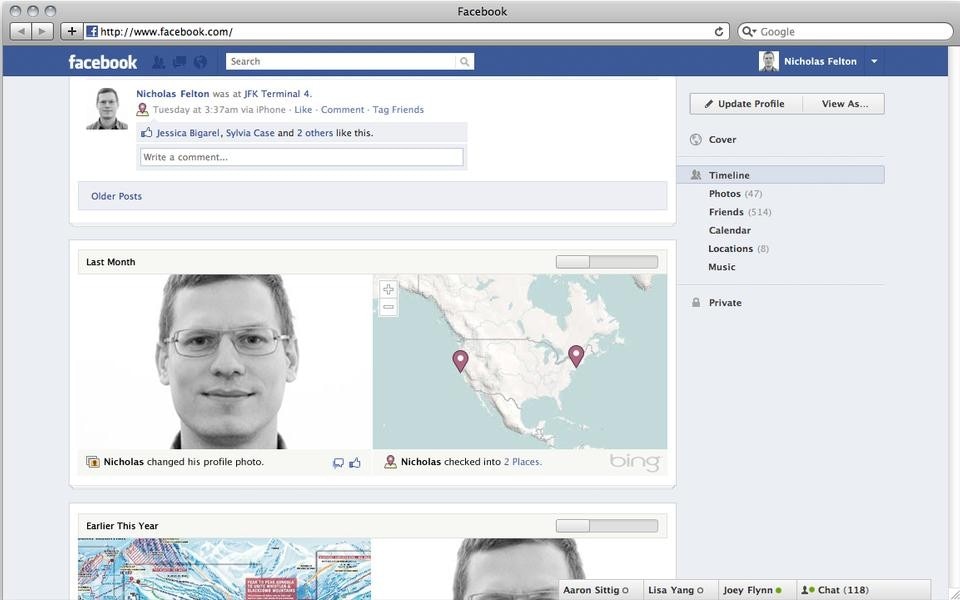The width and height of the screenshot is (960, 600).
Task: Click the Write a comment box
Action: click(302, 157)
